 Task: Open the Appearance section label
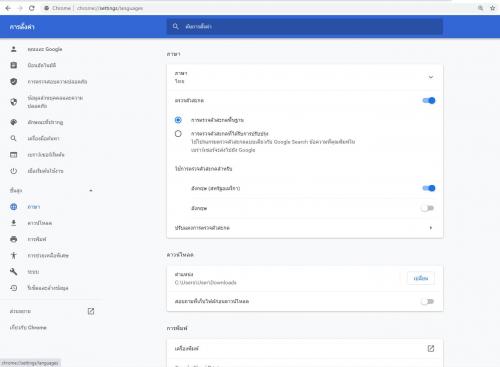point(45,122)
